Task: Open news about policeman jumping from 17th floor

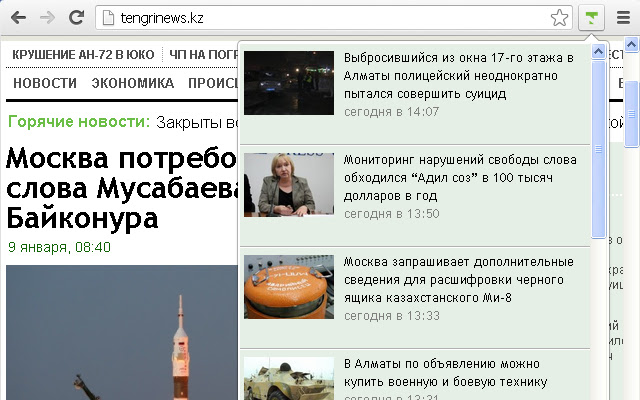Action: click(459, 76)
